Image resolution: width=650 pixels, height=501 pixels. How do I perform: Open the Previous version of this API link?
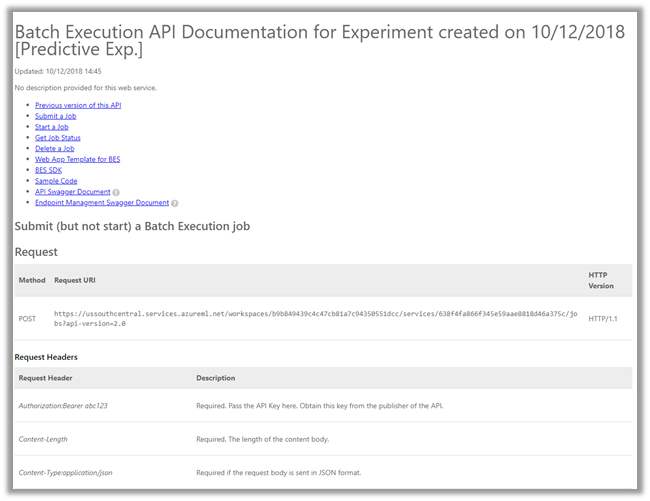coord(78,105)
